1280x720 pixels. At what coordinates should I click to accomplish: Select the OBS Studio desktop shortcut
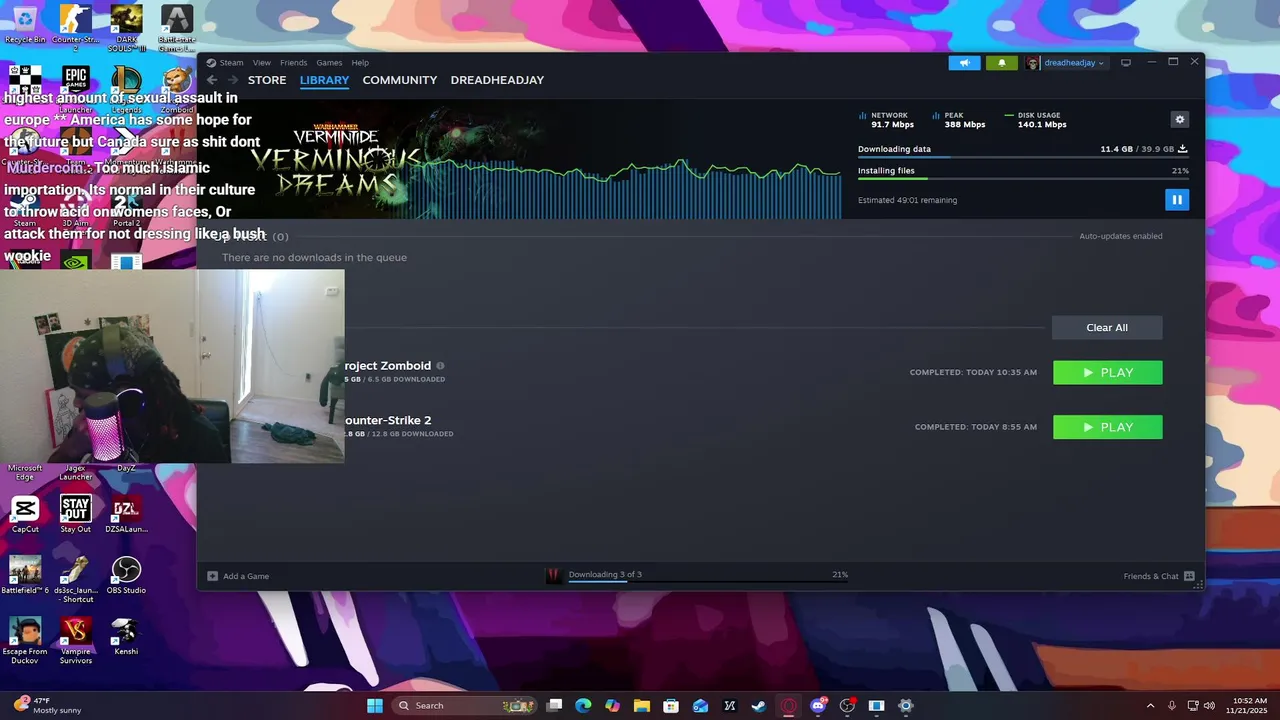[x=126, y=576]
